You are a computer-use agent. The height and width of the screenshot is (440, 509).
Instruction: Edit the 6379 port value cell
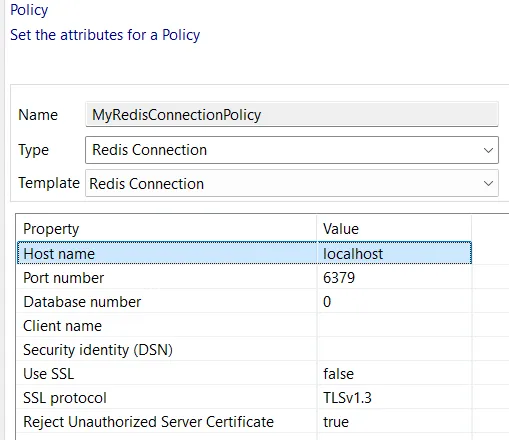(x=394, y=278)
